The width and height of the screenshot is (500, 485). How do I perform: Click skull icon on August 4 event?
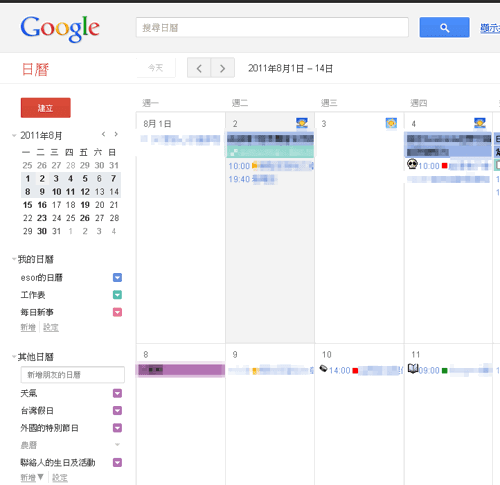[x=412, y=164]
